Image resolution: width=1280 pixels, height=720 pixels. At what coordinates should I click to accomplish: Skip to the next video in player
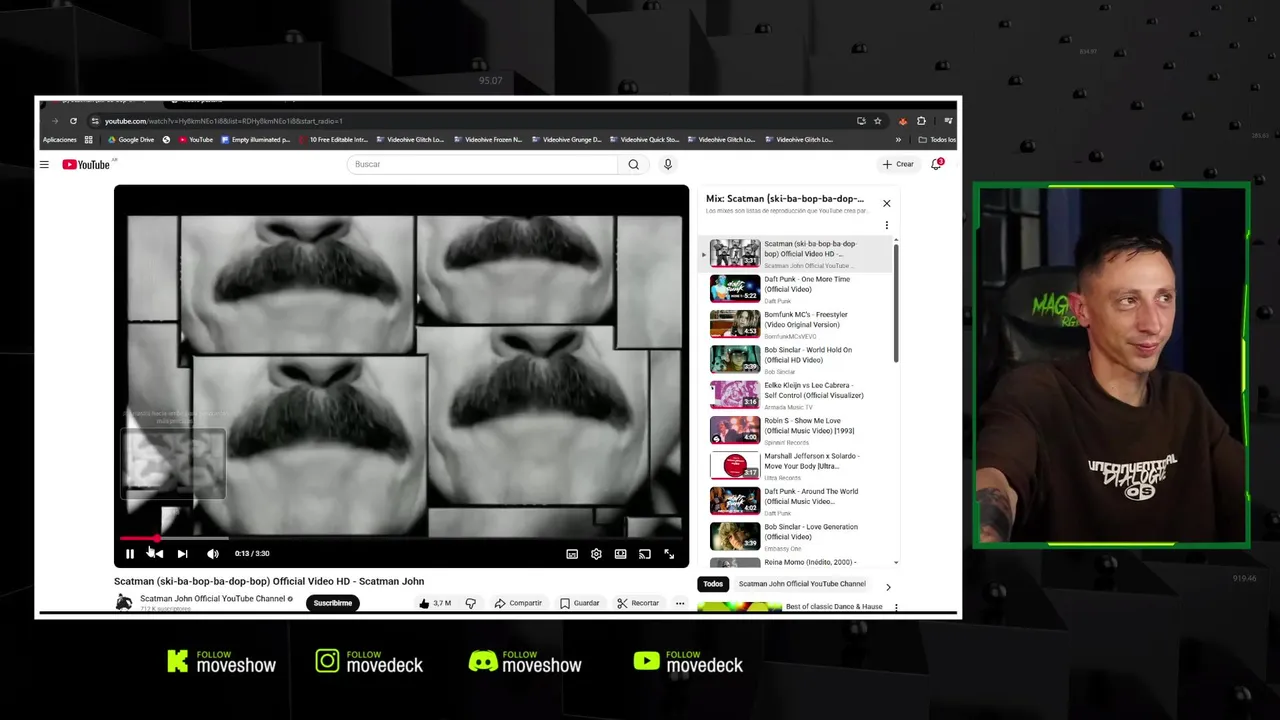182,554
